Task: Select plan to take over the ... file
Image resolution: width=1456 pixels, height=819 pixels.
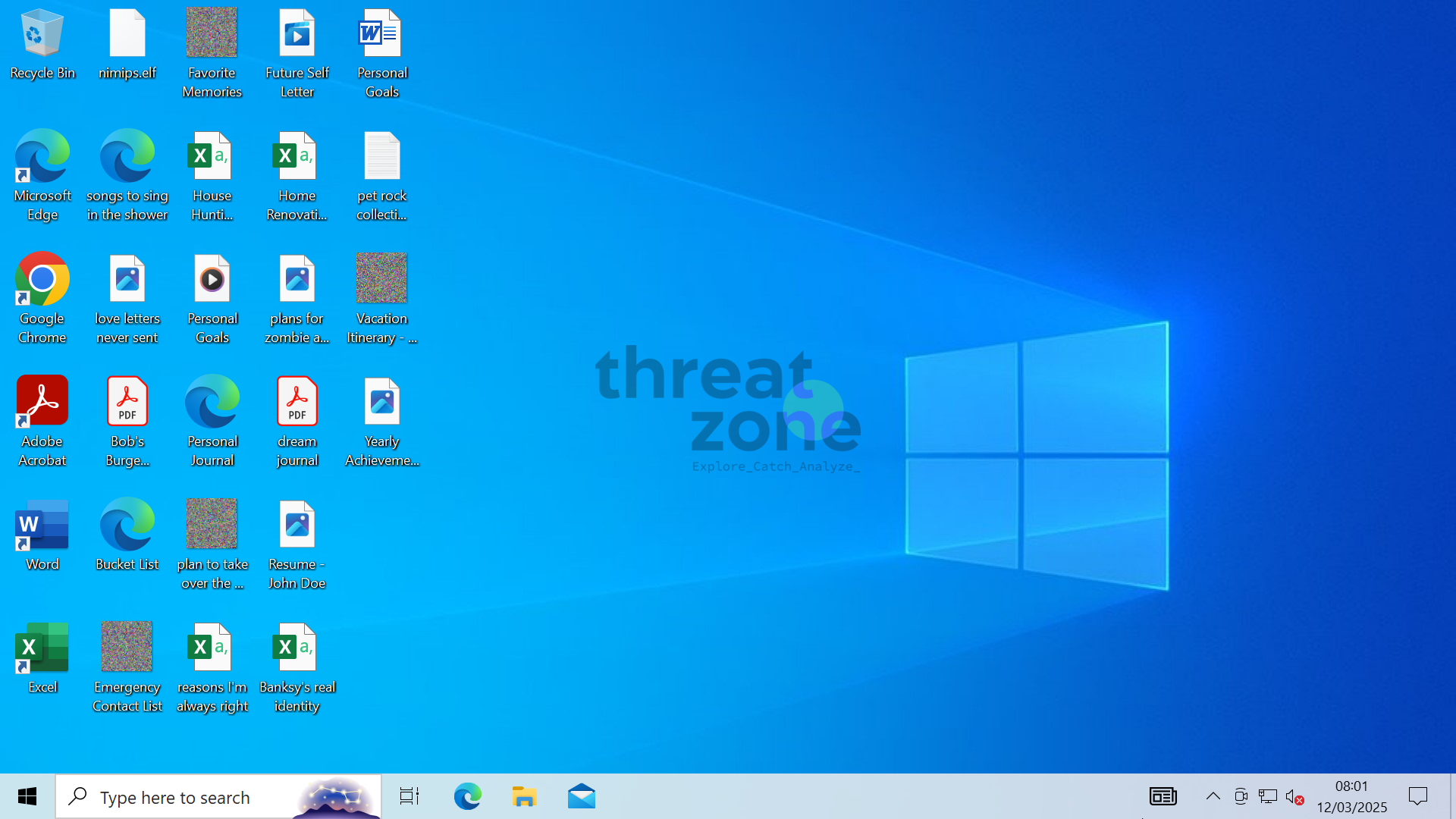Action: 212,545
